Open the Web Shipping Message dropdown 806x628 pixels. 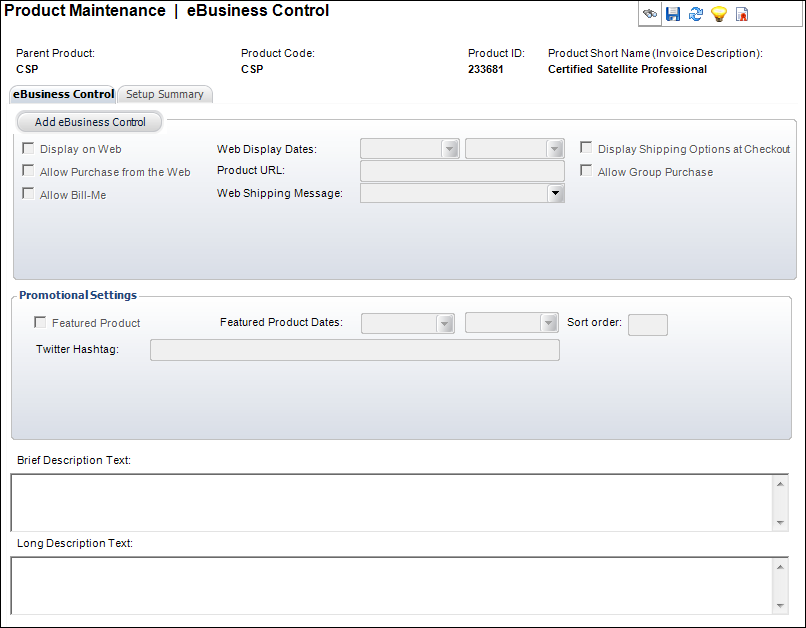[x=555, y=193]
